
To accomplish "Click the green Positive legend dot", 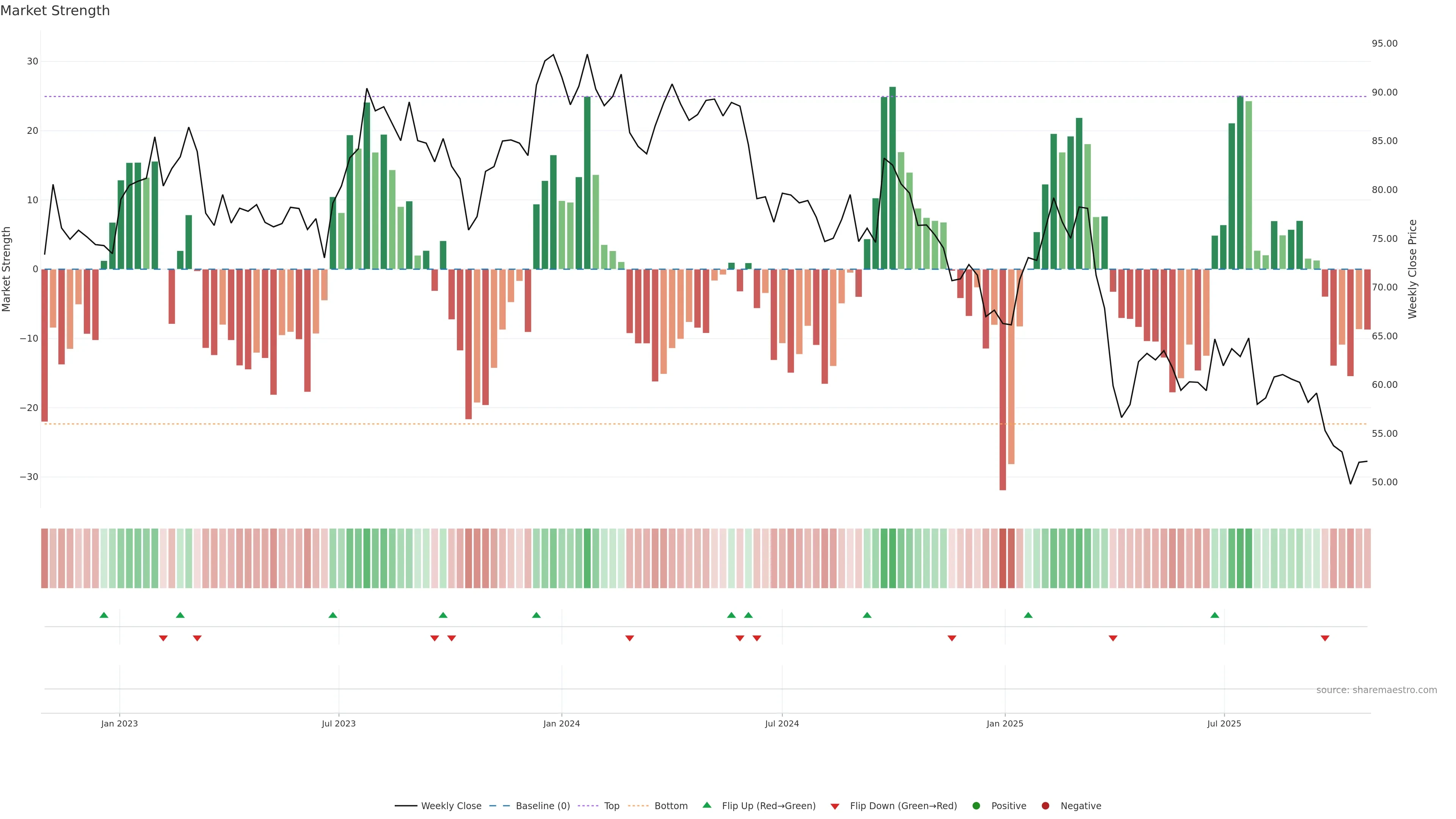I will (x=976, y=806).
